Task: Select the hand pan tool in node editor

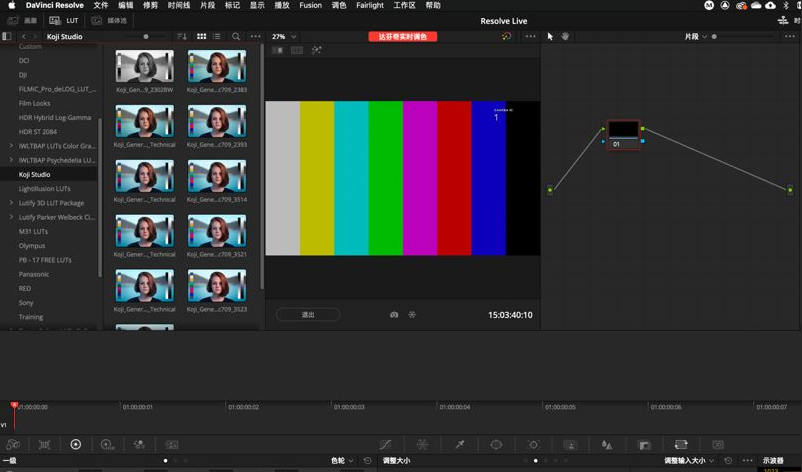Action: (565, 36)
